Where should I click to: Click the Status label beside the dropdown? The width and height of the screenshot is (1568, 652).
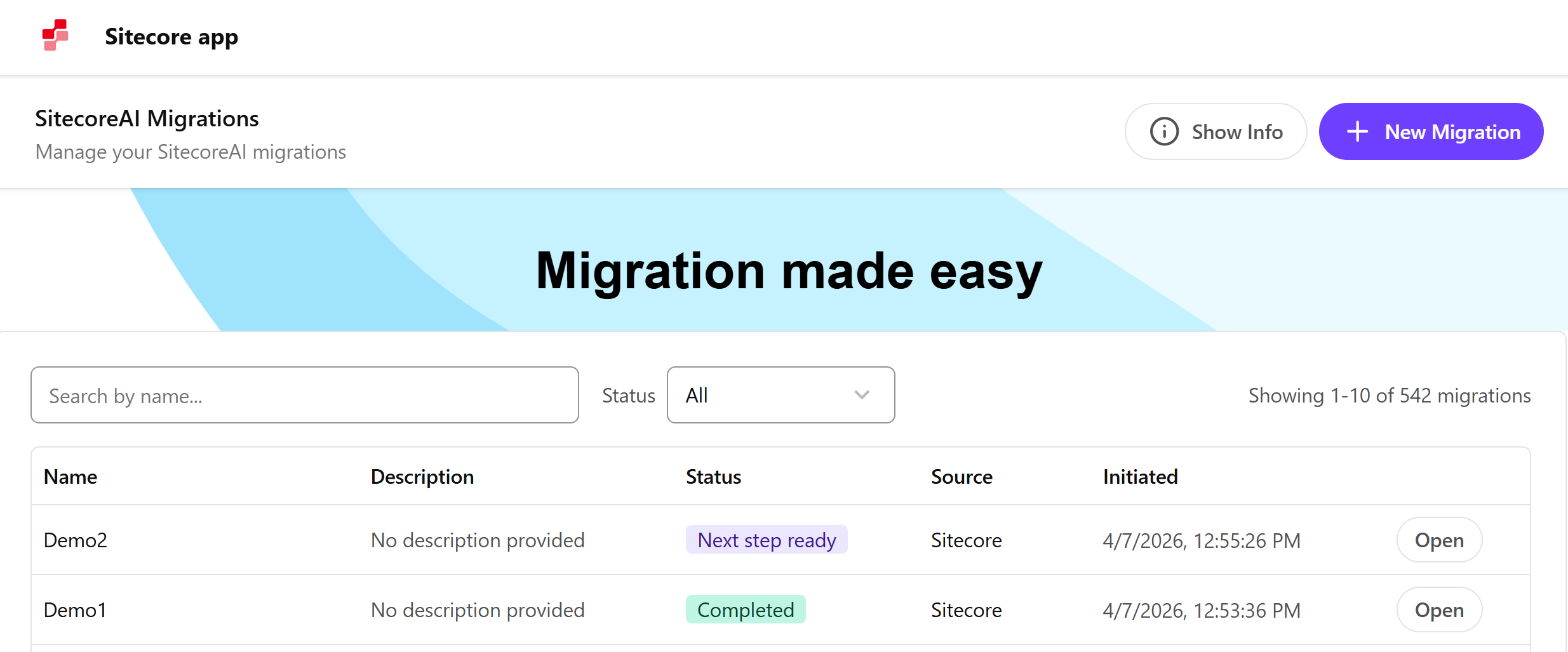pyautogui.click(x=628, y=396)
